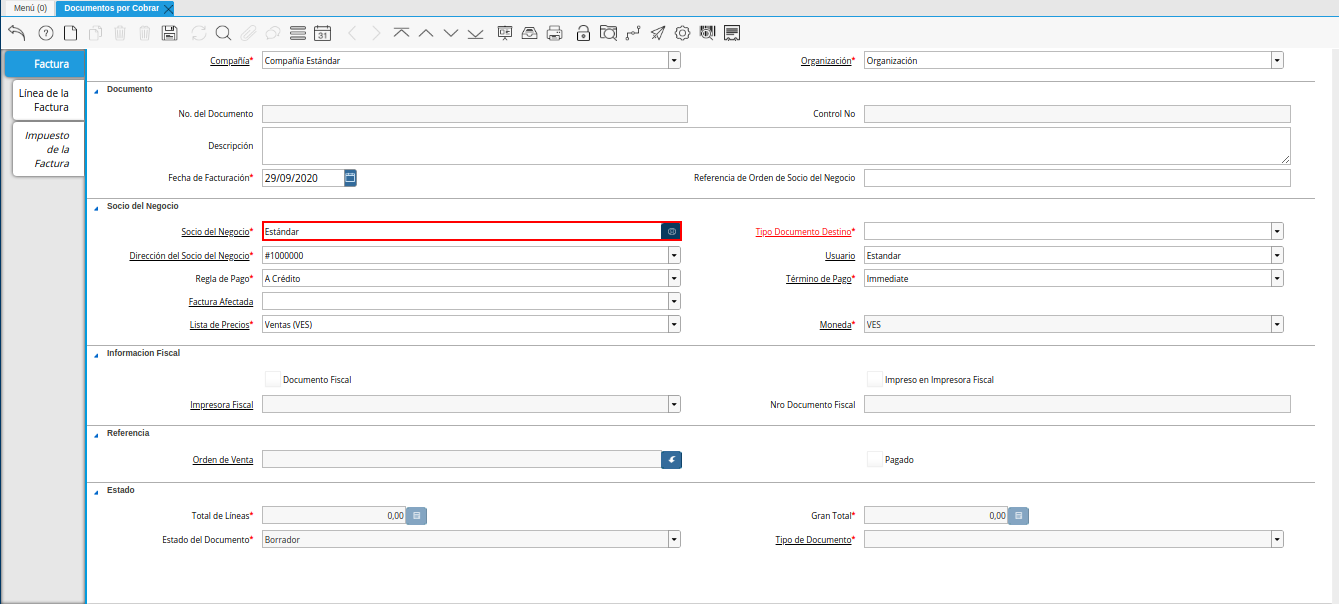The width and height of the screenshot is (1339, 604).
Task: Save the record with the floppy disk icon
Action: point(169,33)
